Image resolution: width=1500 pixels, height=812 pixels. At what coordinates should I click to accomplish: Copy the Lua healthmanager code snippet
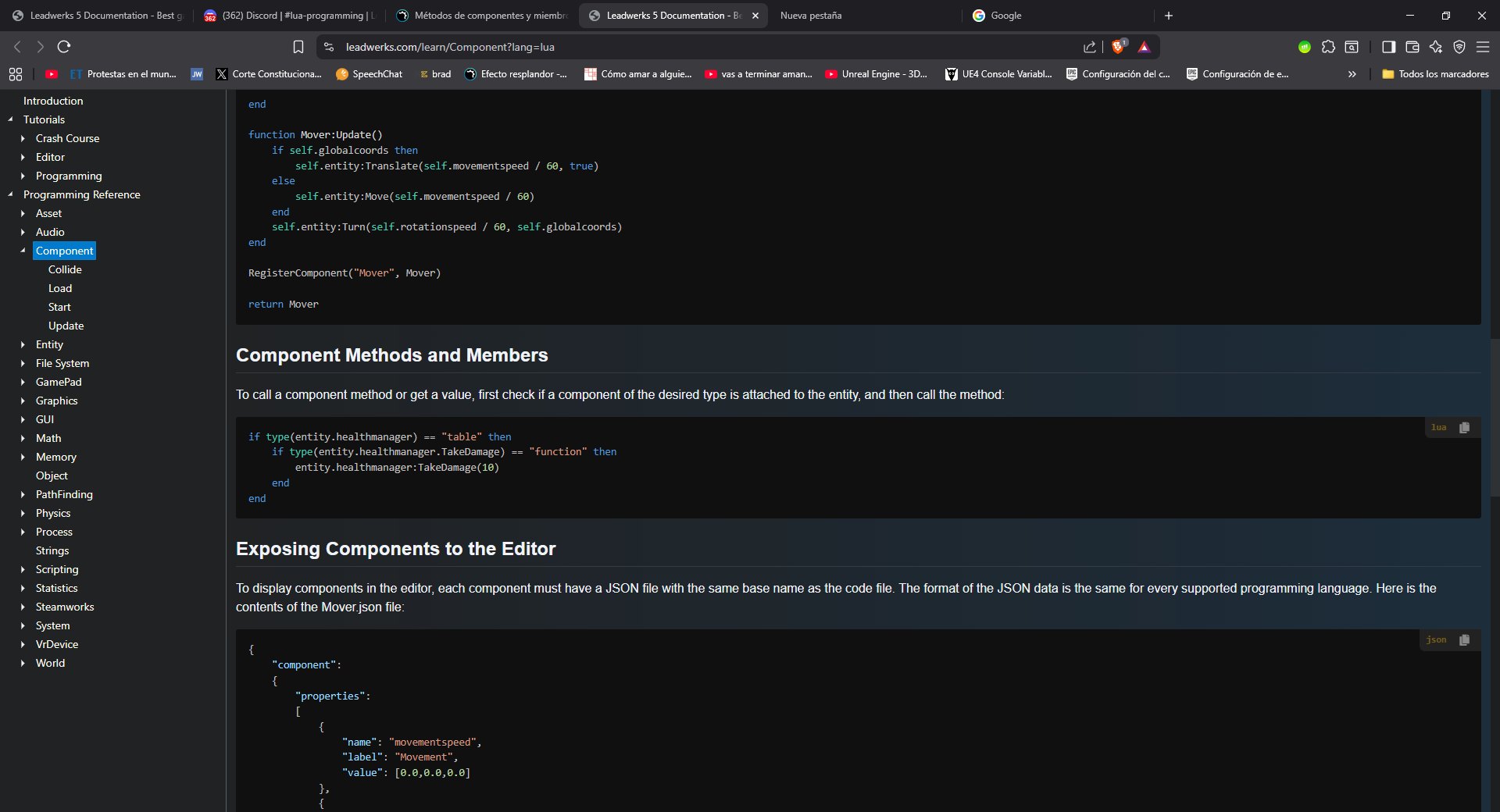pyautogui.click(x=1464, y=428)
